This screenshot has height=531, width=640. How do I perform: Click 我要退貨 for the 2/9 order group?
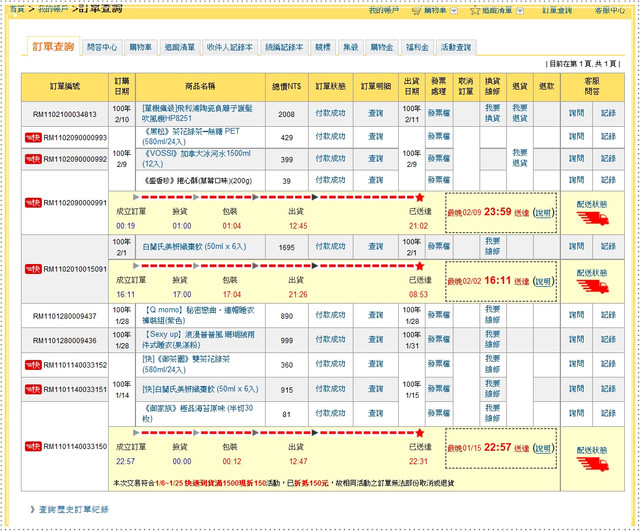tap(520, 158)
